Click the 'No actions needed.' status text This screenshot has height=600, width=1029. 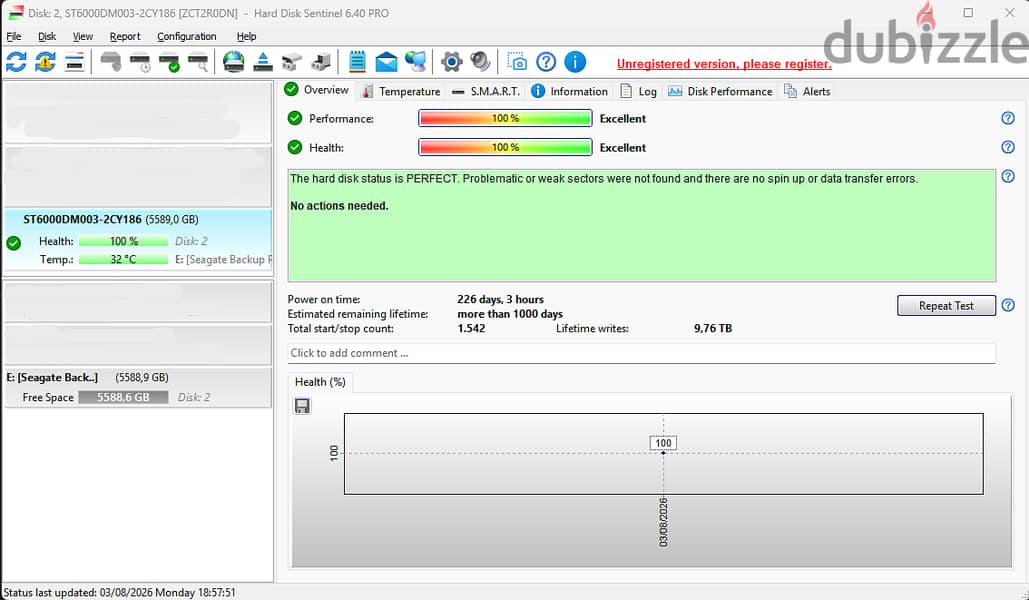pos(339,205)
